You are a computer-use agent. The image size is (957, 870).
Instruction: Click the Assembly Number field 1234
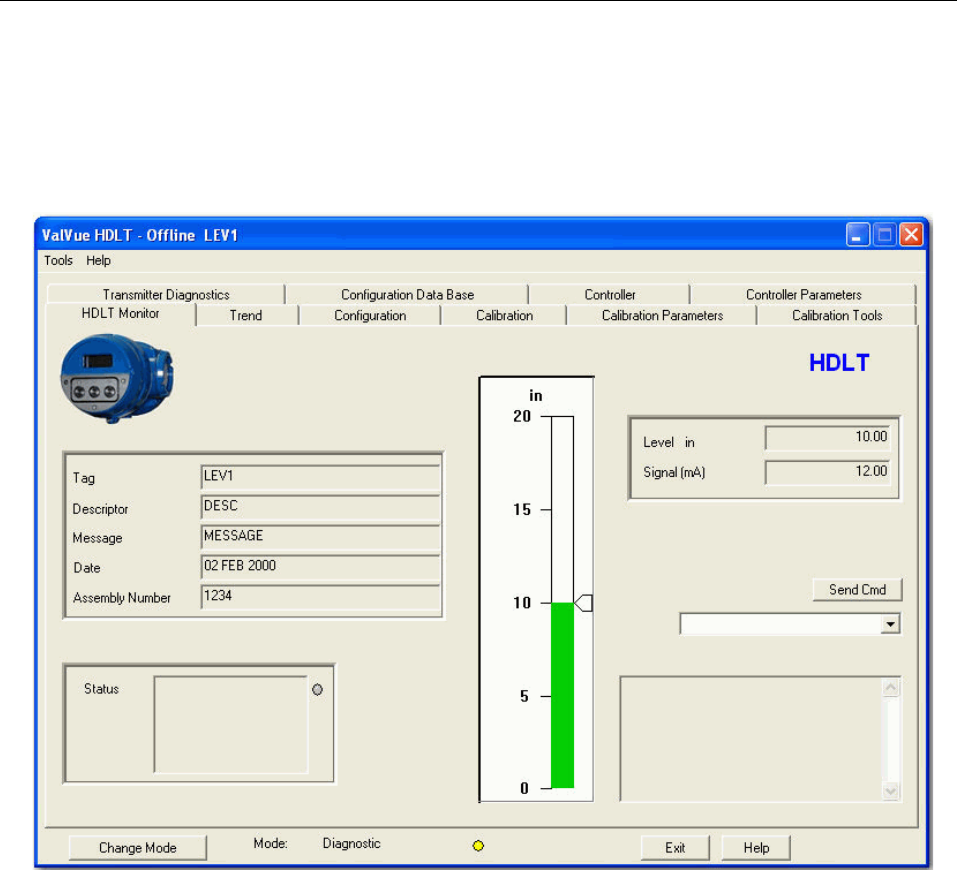[x=320, y=596]
